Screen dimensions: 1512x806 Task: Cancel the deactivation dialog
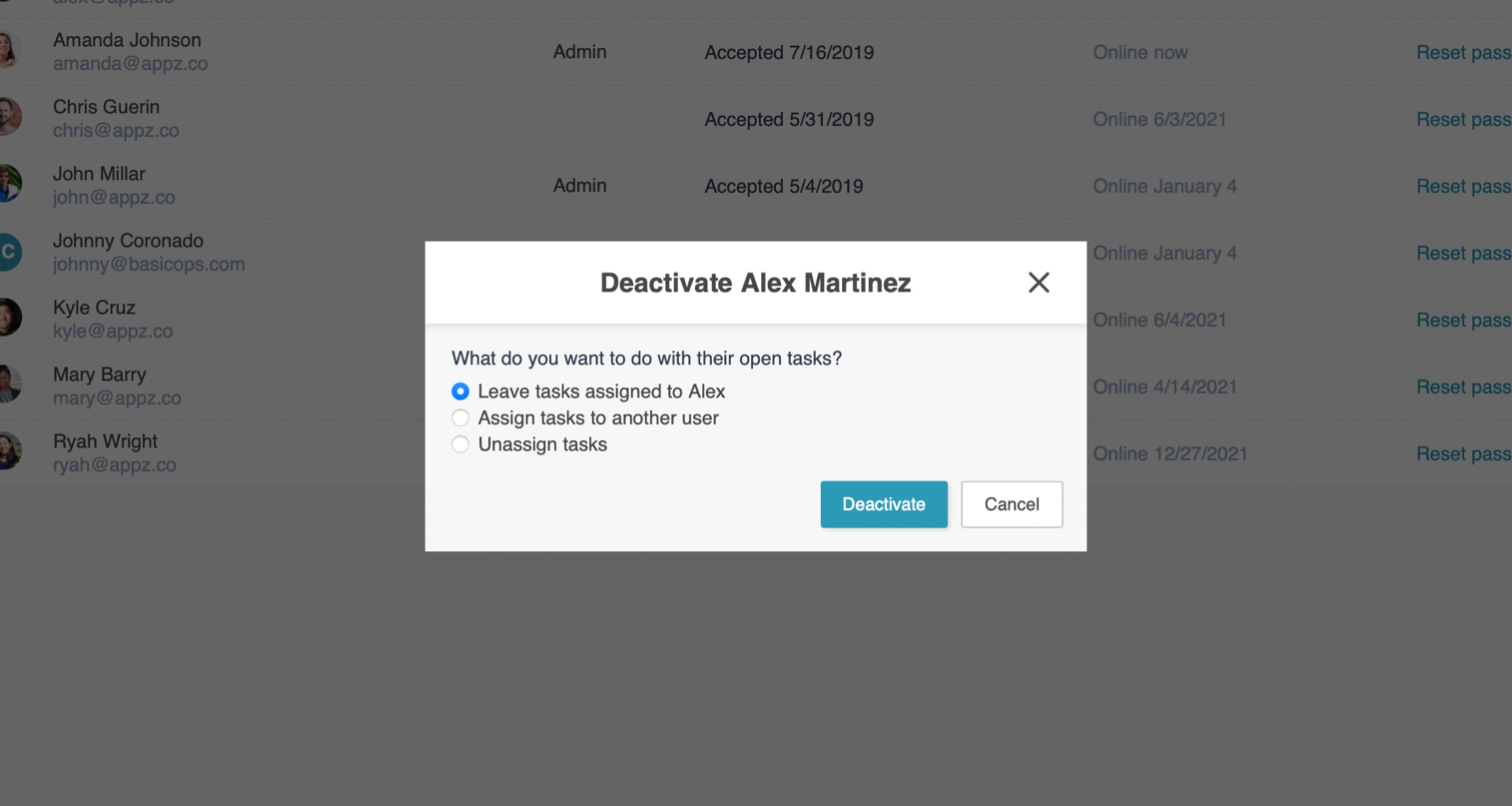coord(1012,504)
